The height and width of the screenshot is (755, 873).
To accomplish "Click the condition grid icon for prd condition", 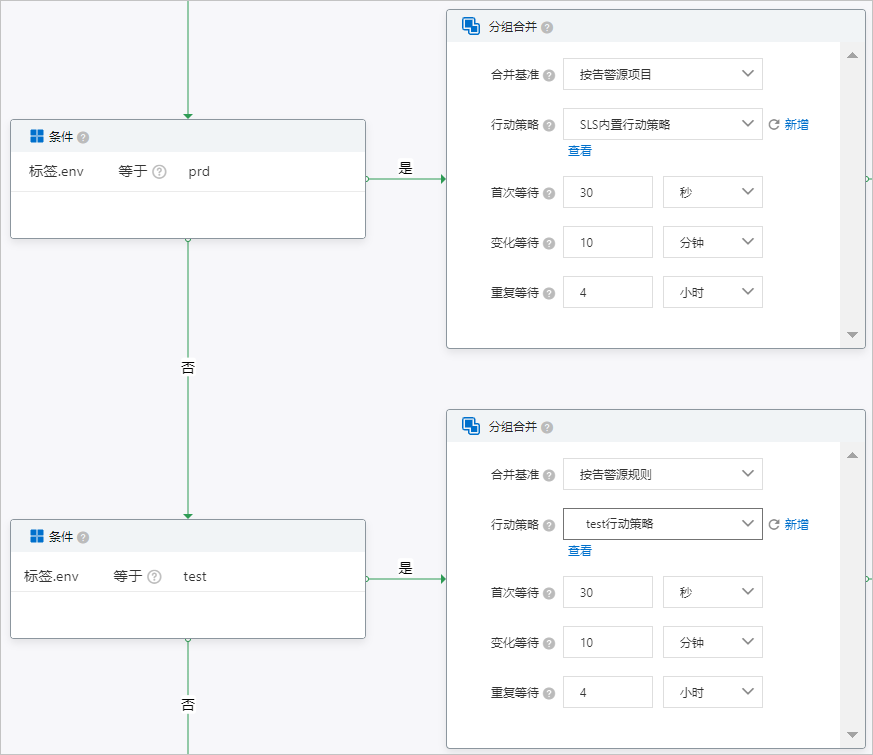I will (x=37, y=136).
